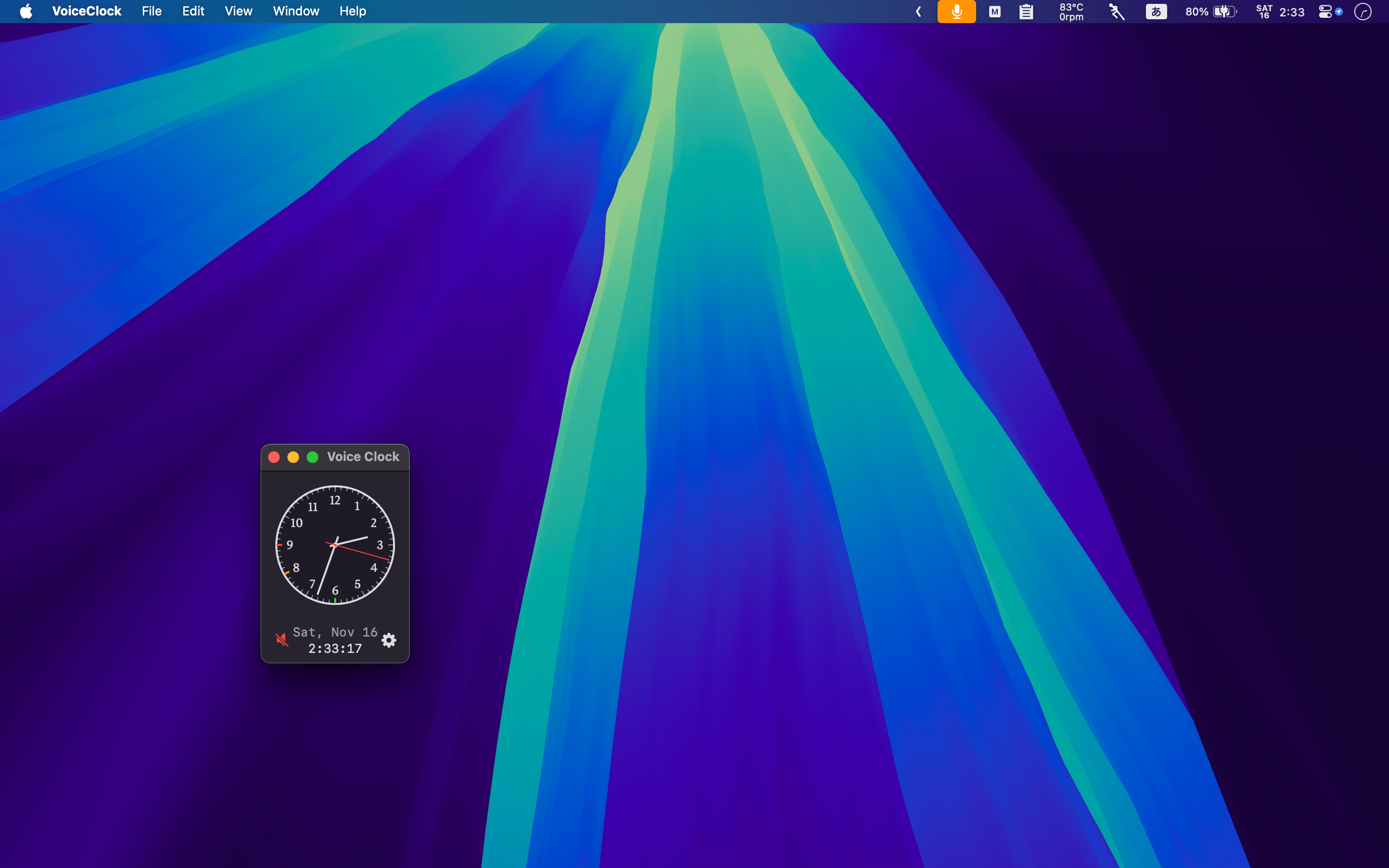Open the VoiceClock app menu
Viewport: 1389px width, 868px height.
[x=87, y=12]
